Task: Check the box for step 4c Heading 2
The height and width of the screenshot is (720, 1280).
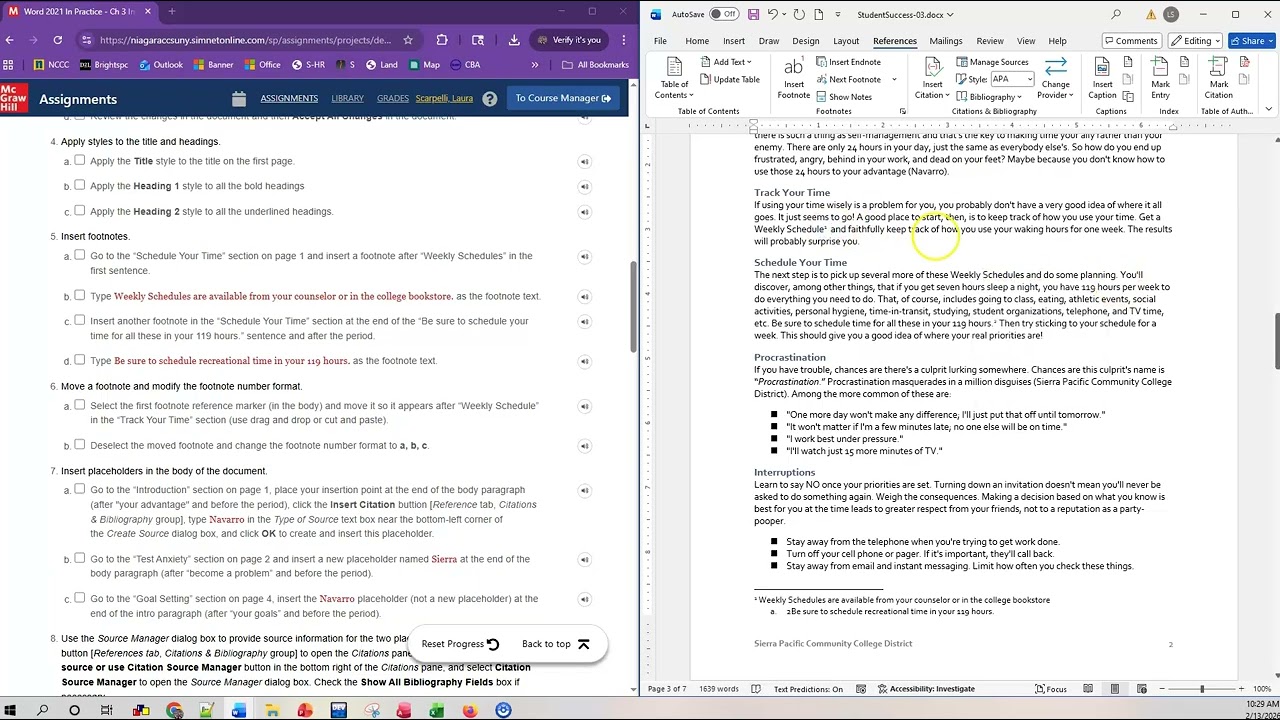Action: [x=80, y=210]
